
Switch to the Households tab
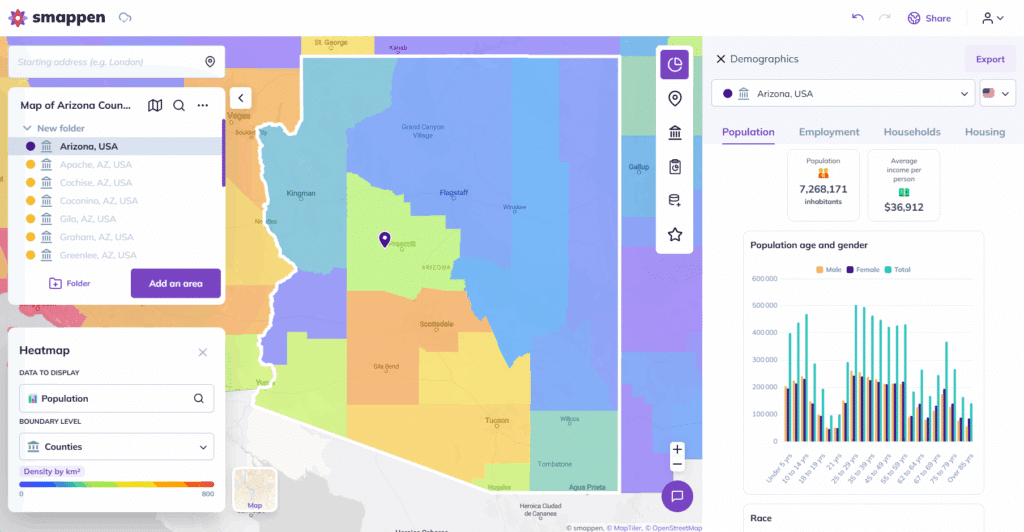point(911,132)
